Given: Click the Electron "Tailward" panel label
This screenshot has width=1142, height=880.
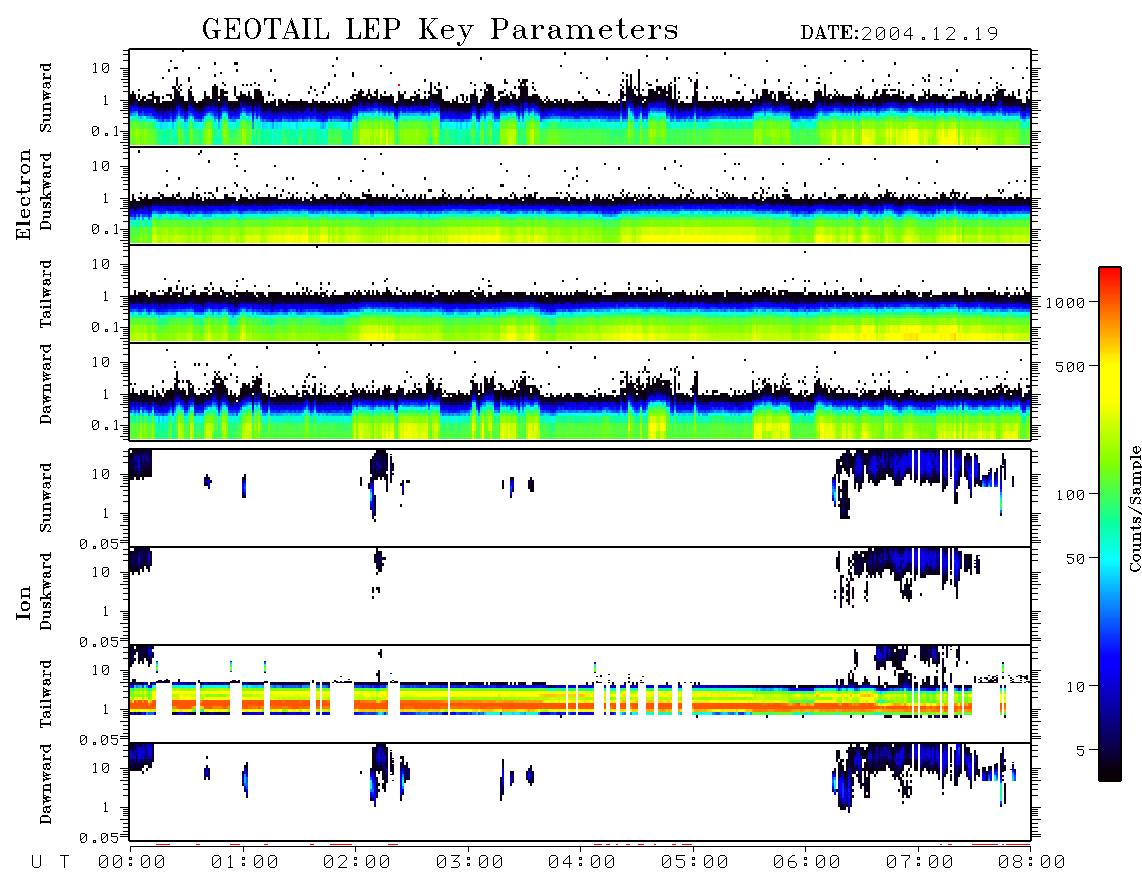Looking at the screenshot, I should 46,294.
